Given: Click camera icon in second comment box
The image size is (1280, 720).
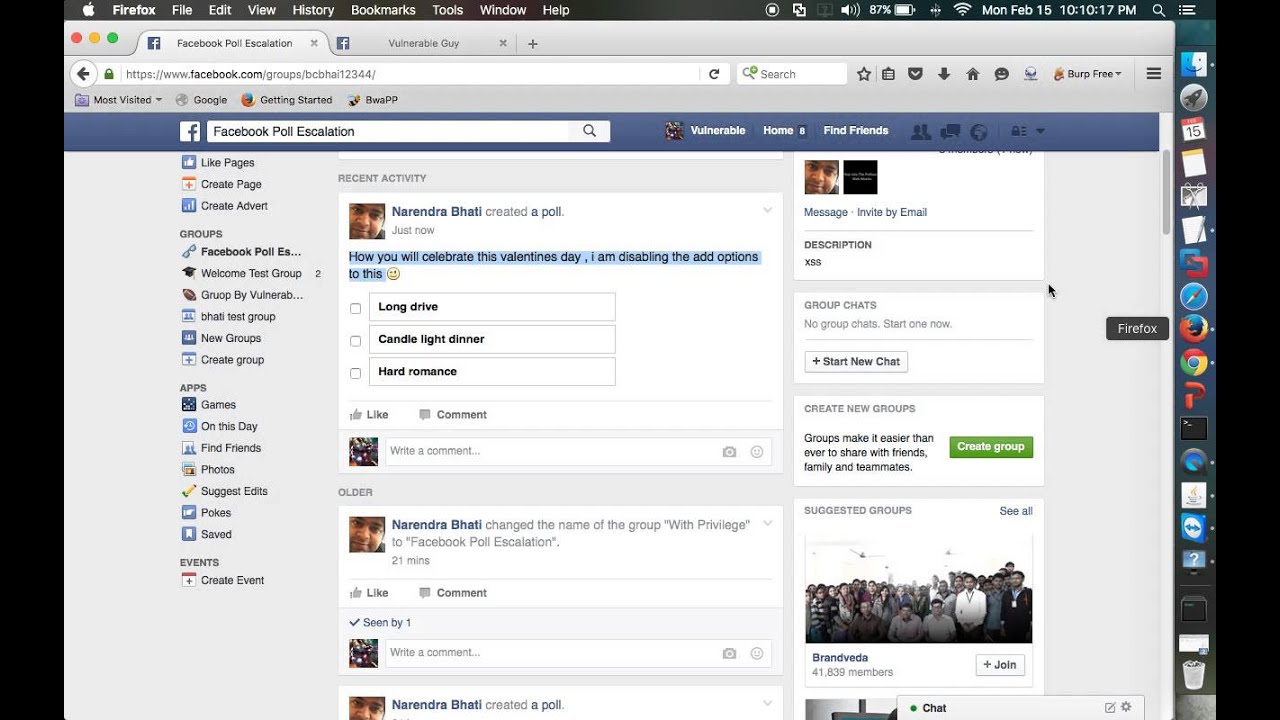Looking at the screenshot, I should tap(729, 653).
